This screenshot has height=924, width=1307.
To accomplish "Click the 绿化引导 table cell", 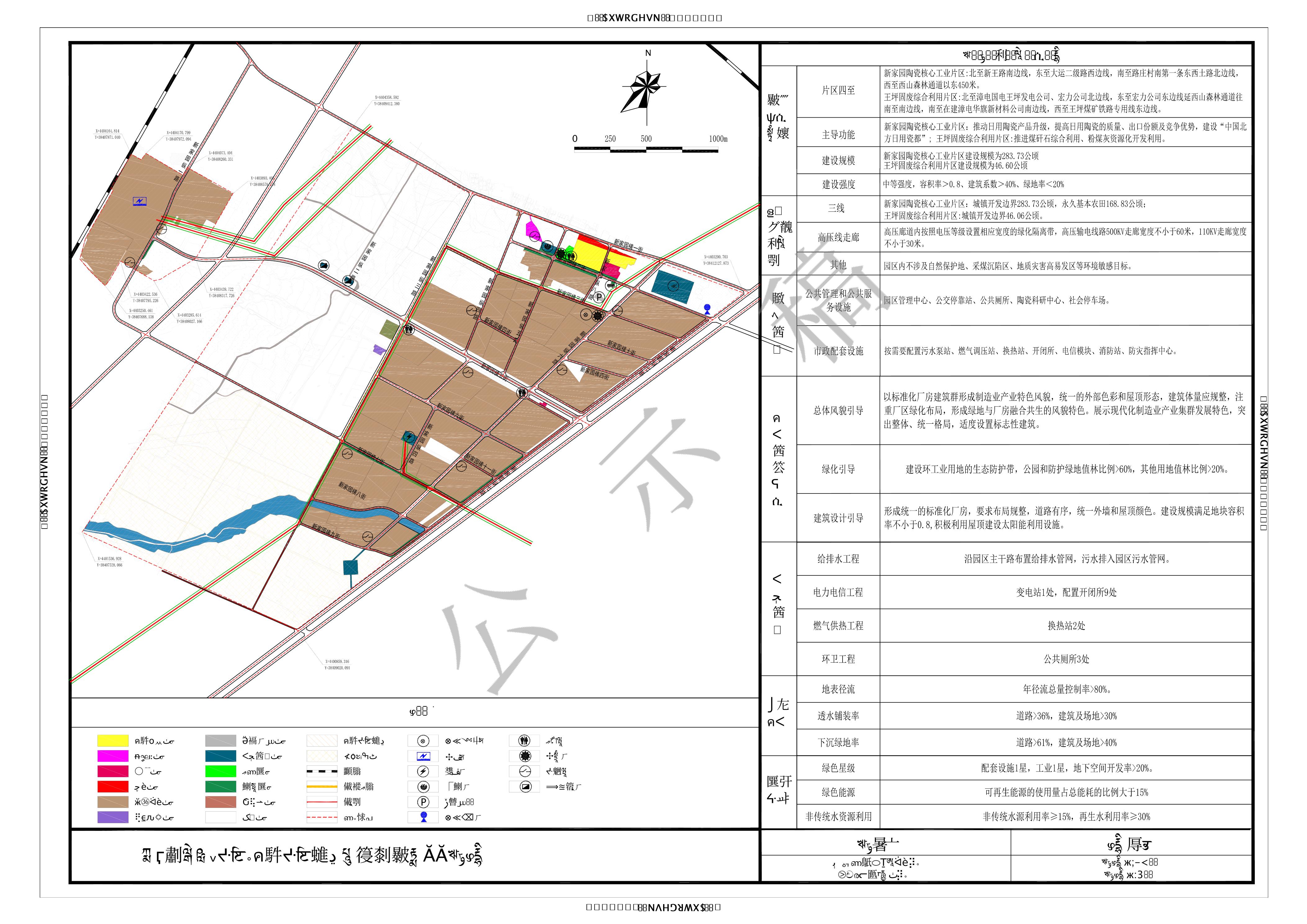I will click(838, 469).
